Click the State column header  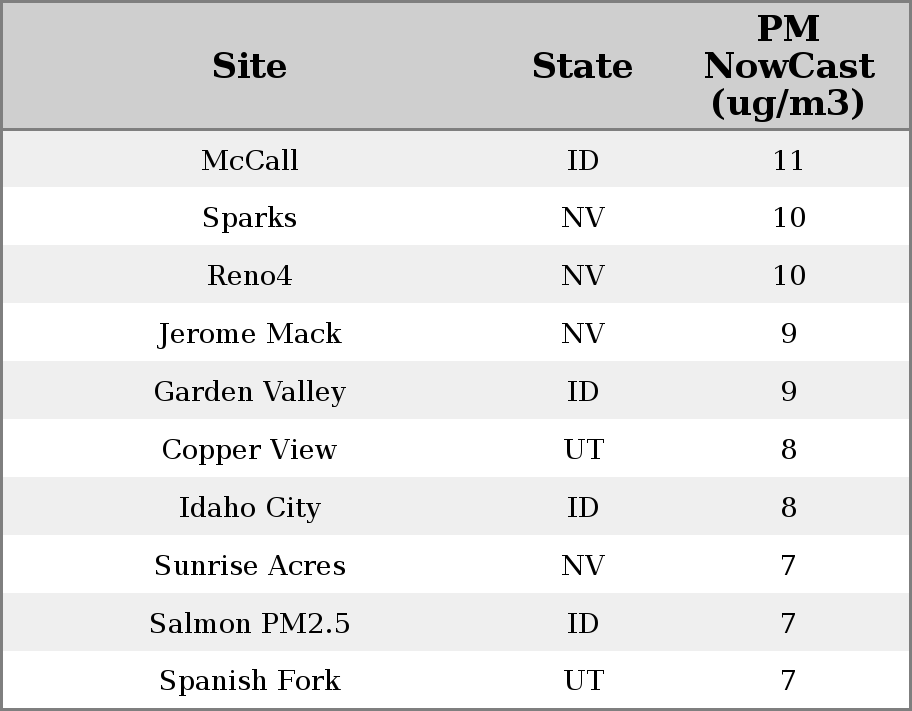pyautogui.click(x=582, y=66)
